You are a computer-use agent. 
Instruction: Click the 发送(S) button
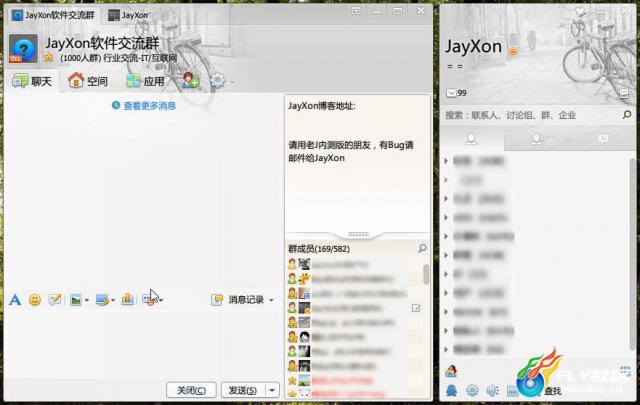point(243,390)
